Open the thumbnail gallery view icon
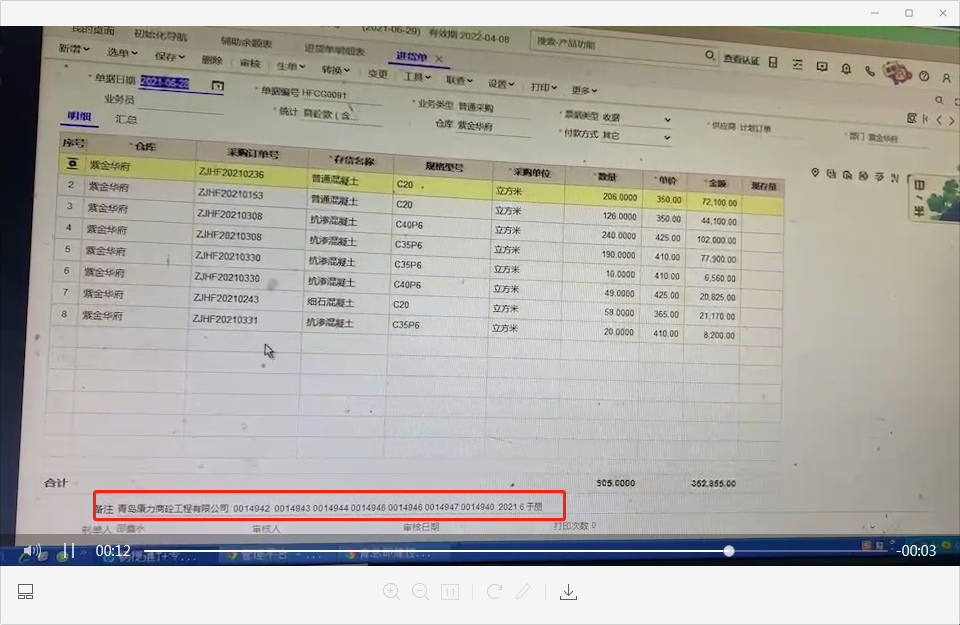Image resolution: width=960 pixels, height=625 pixels. (x=26, y=591)
